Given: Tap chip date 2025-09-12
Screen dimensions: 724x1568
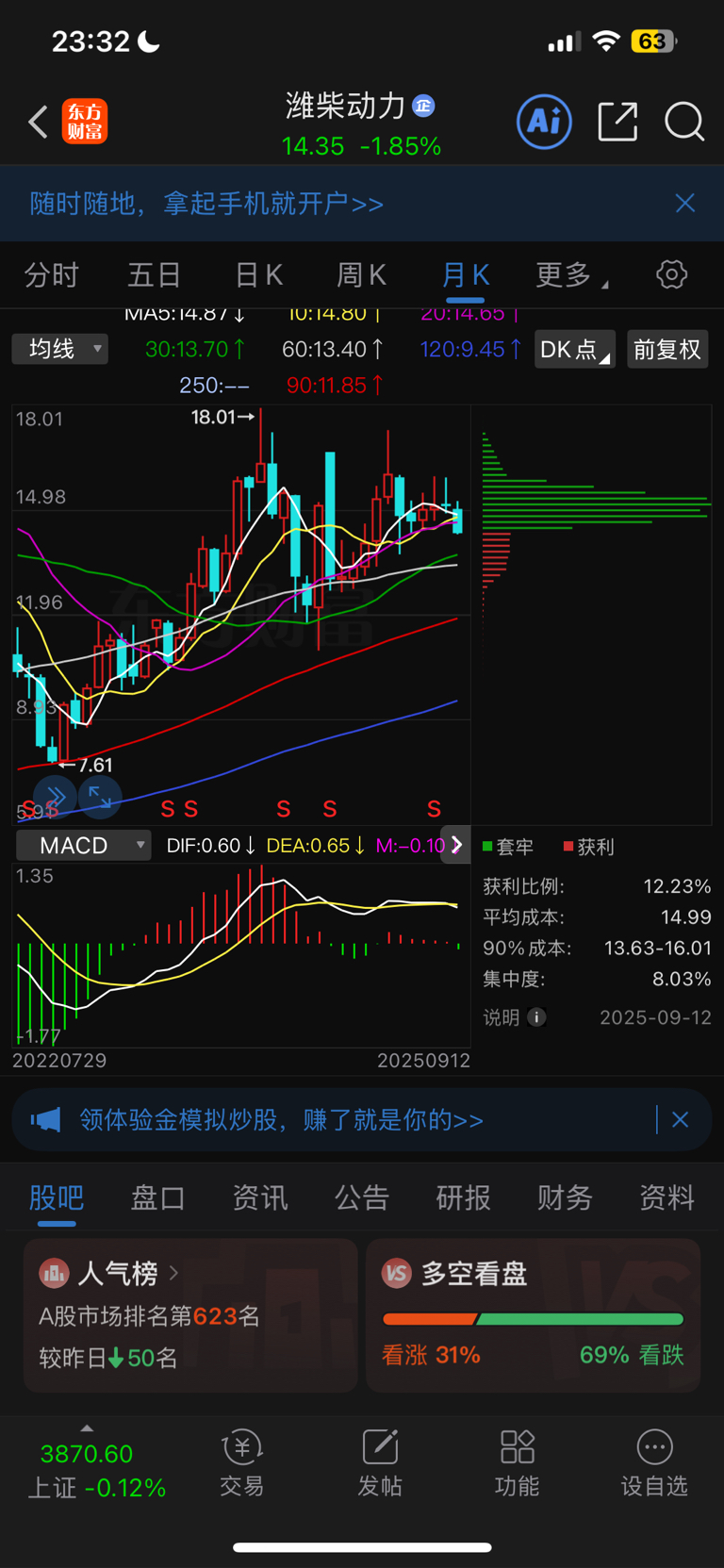Looking at the screenshot, I should 655,1017.
